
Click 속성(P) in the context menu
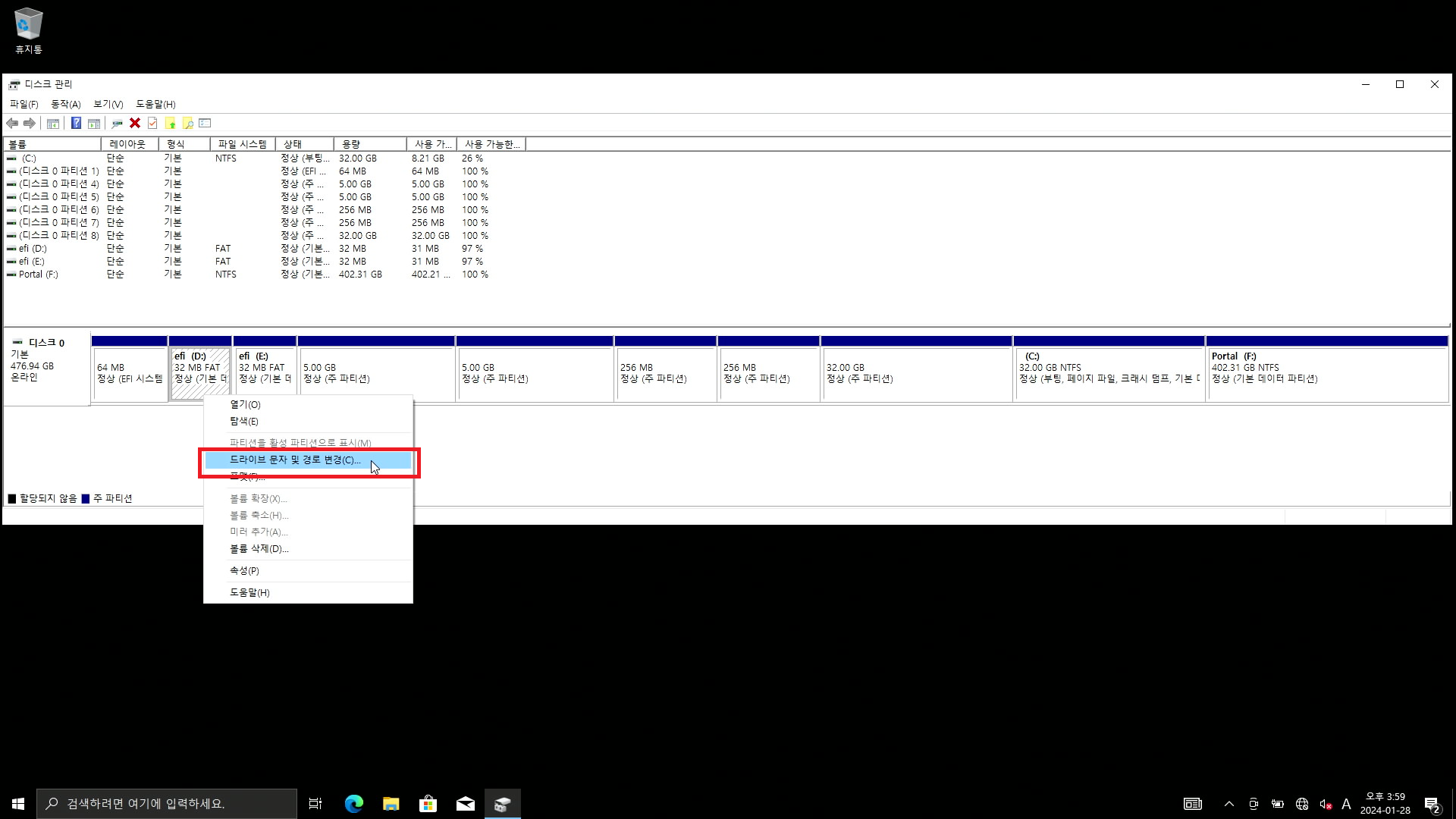[244, 571]
